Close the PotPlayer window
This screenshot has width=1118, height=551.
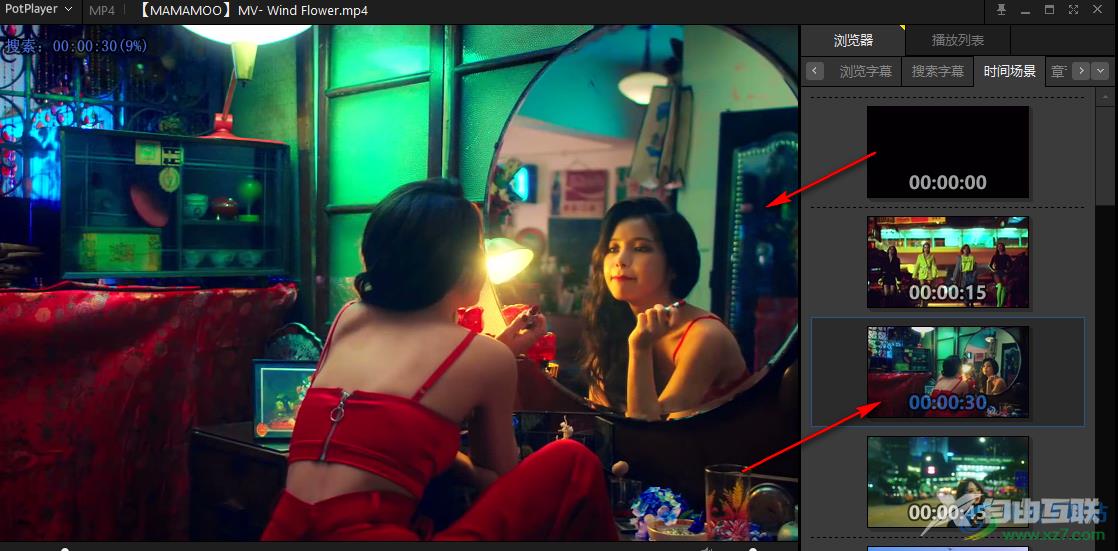coord(1097,10)
